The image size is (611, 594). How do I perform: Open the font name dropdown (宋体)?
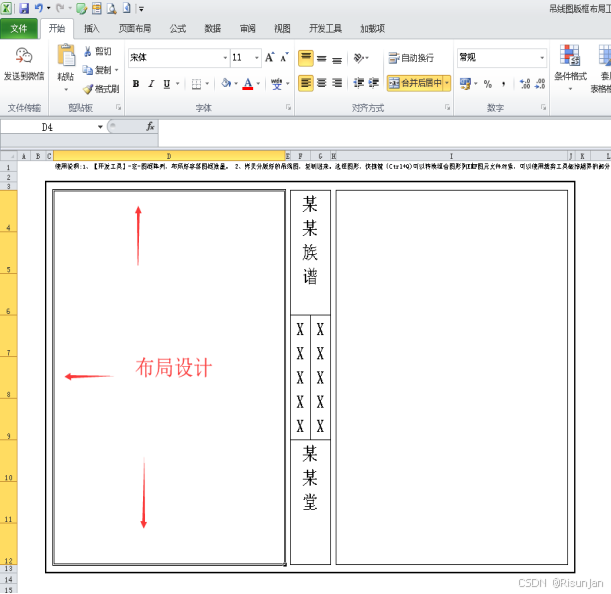225,58
